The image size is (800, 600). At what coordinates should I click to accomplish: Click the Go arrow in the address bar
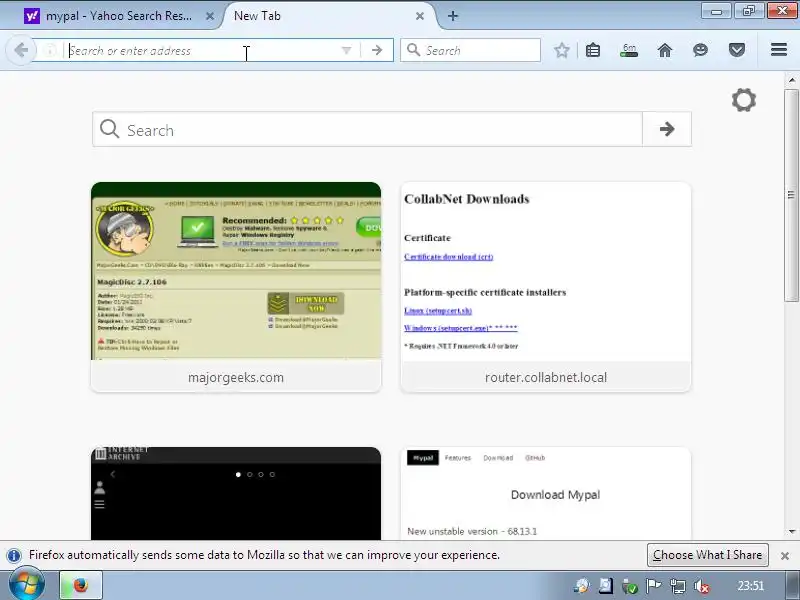[377, 50]
